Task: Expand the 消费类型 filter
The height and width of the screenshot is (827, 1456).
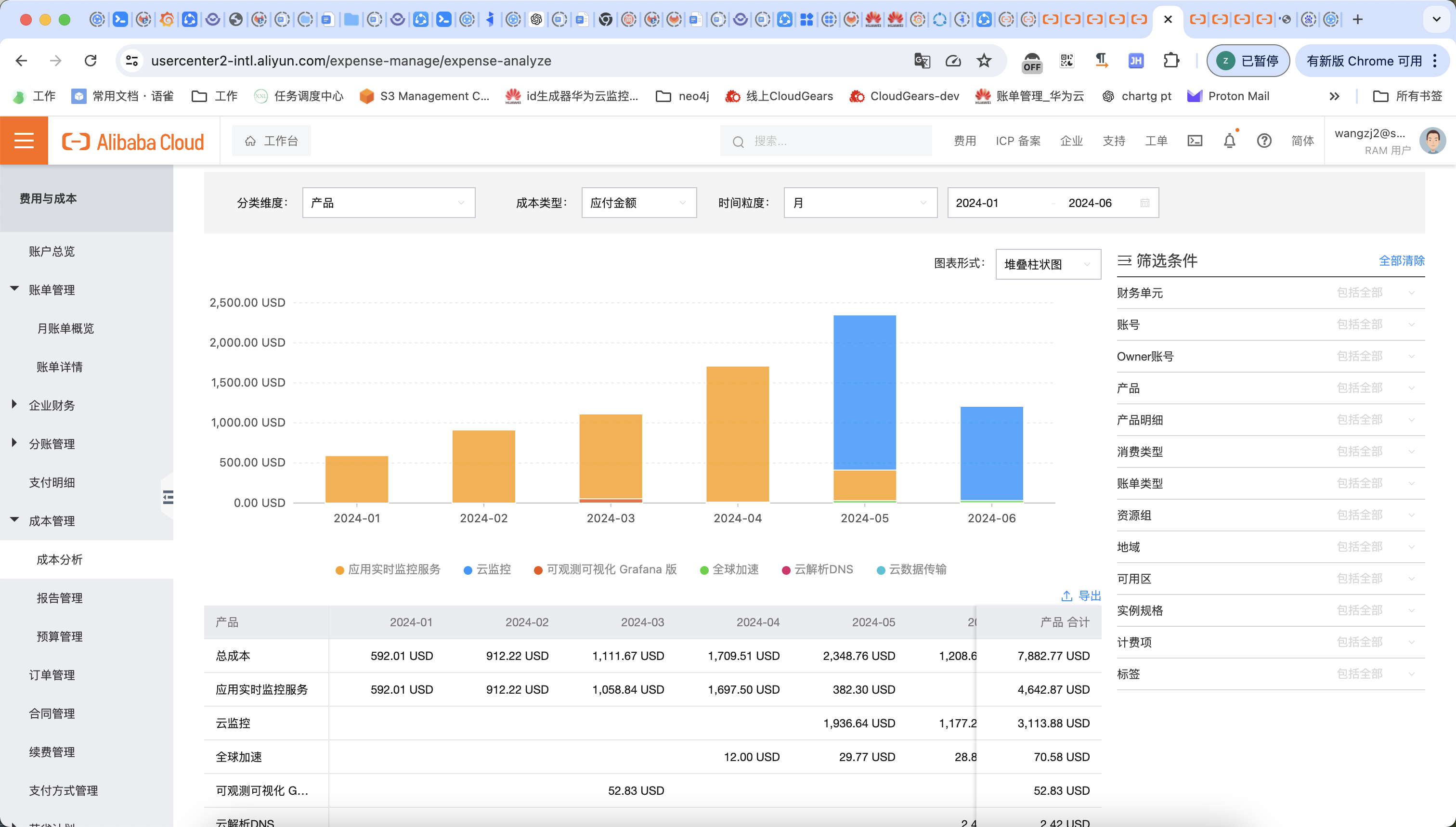Action: tap(1271, 452)
